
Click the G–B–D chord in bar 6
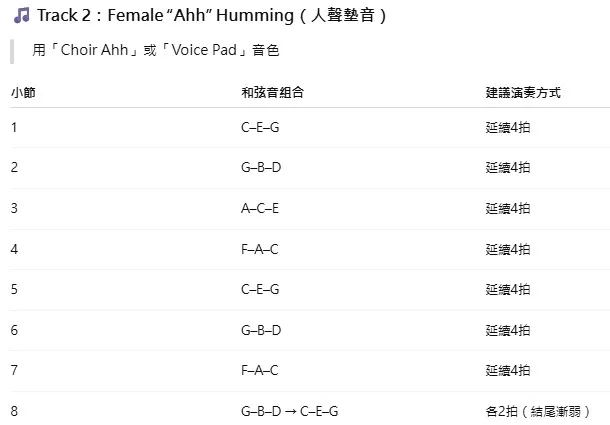(x=261, y=330)
